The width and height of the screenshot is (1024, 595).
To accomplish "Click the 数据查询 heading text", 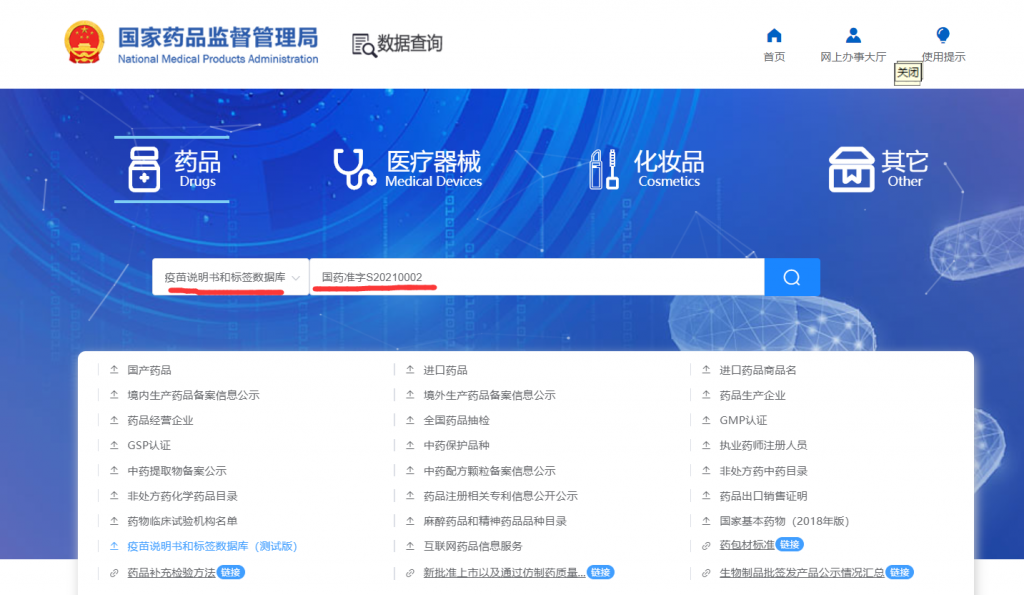I will click(x=409, y=43).
